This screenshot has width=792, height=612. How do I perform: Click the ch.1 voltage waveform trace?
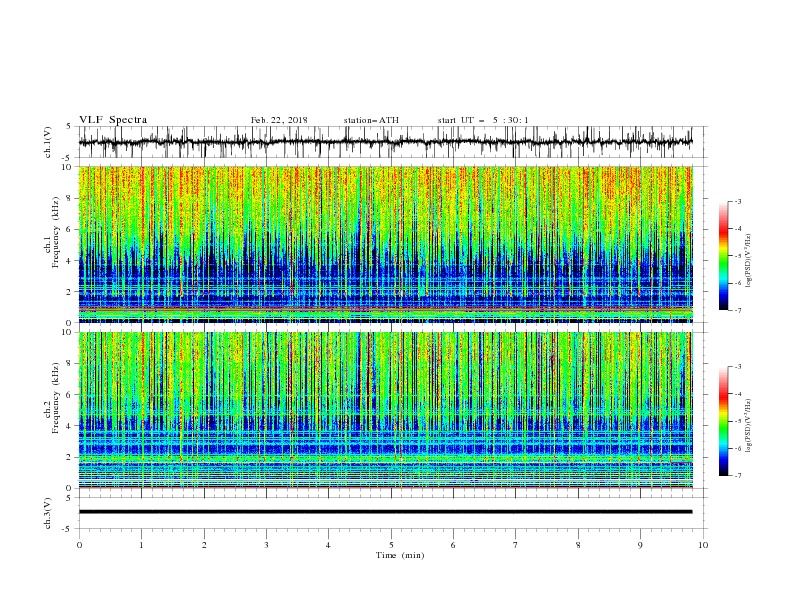pyautogui.click(x=385, y=142)
